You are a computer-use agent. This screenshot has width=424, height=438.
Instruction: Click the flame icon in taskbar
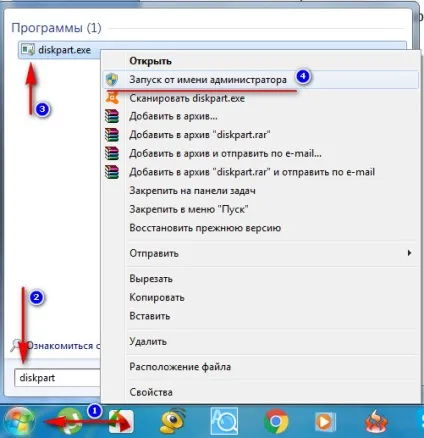pos(376,422)
